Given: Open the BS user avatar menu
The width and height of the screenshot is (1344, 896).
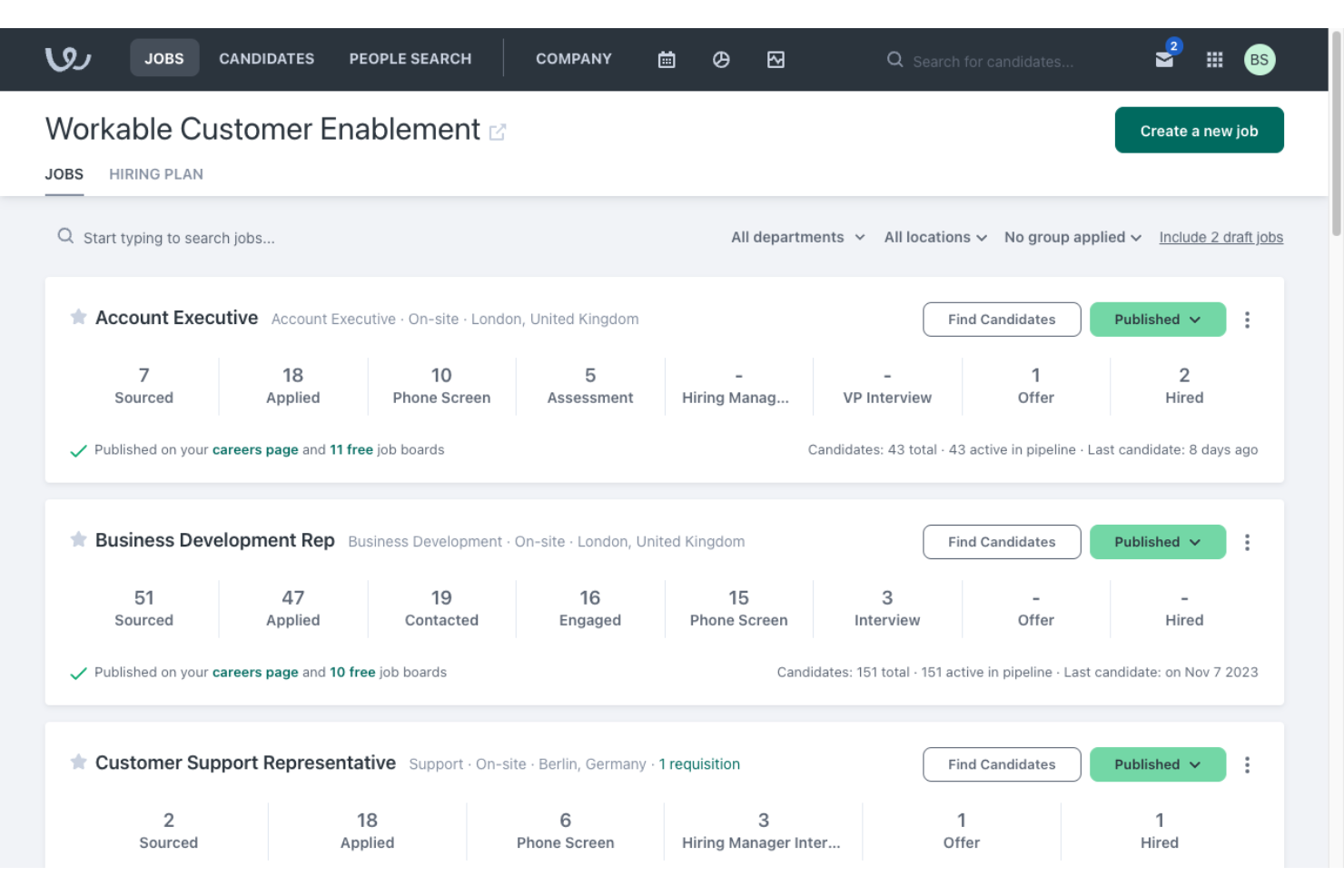Looking at the screenshot, I should tap(1260, 60).
